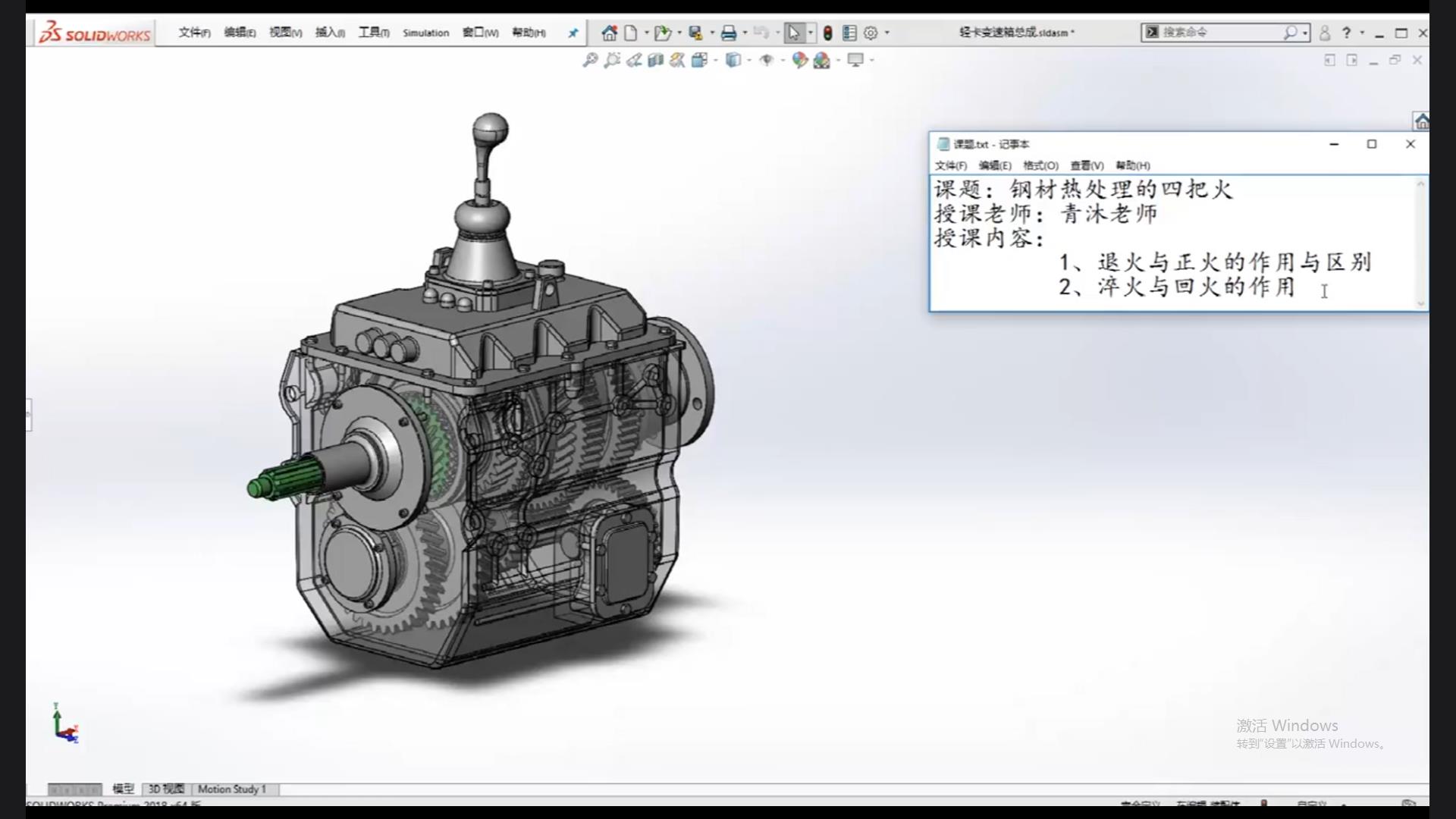Expand panel right arrow in document window

coord(1351,60)
